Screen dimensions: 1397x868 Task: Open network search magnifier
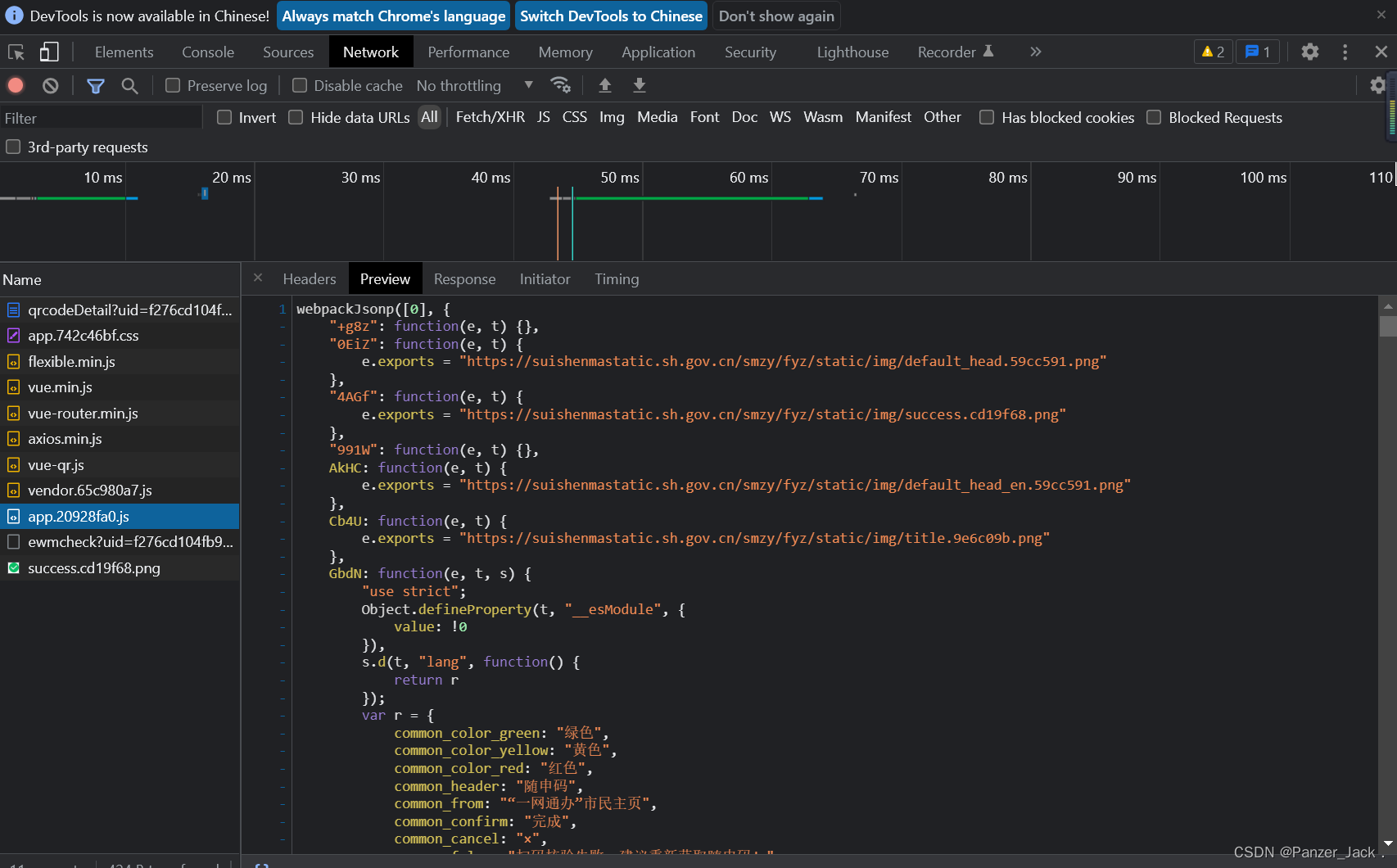pos(129,85)
